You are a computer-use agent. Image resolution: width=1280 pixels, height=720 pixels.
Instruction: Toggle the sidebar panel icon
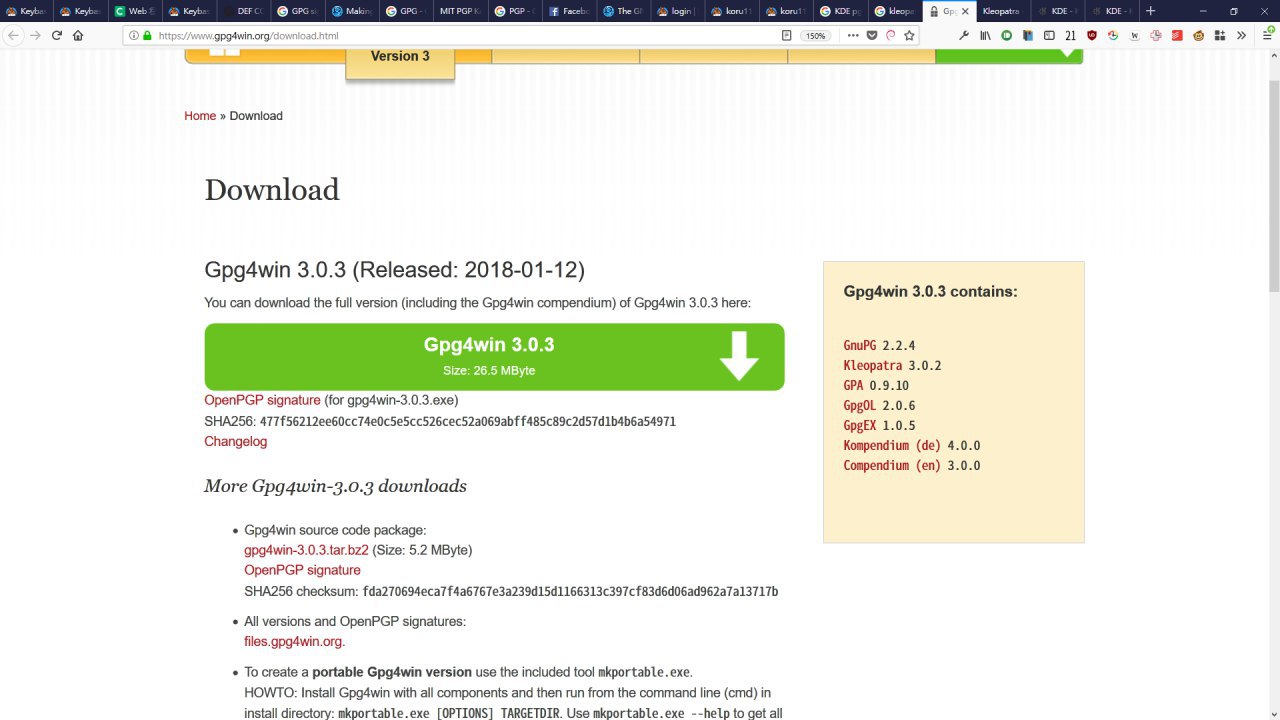pyautogui.click(x=1049, y=36)
